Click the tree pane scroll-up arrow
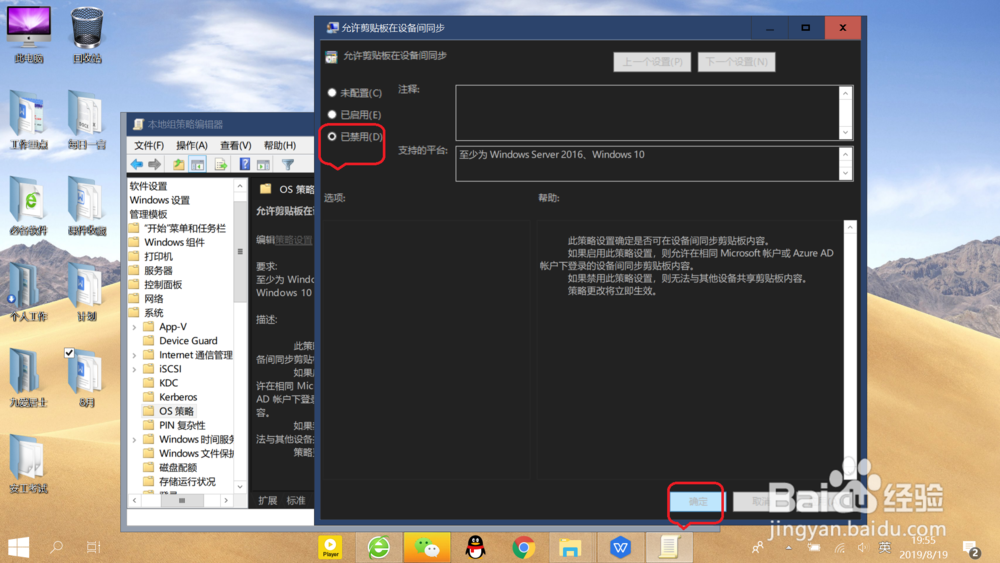 (240, 186)
